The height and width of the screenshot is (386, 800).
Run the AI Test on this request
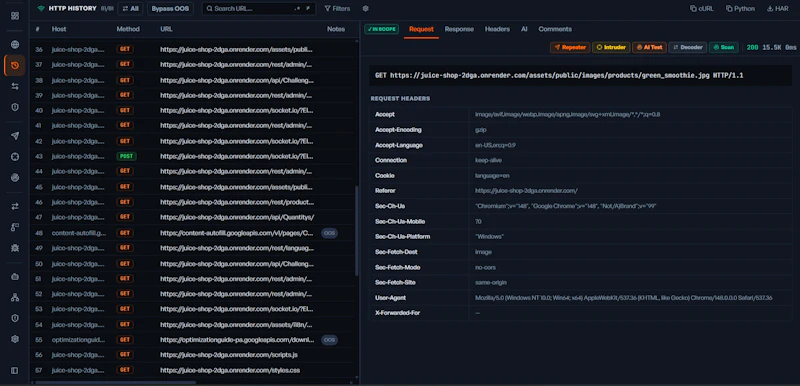(x=649, y=47)
